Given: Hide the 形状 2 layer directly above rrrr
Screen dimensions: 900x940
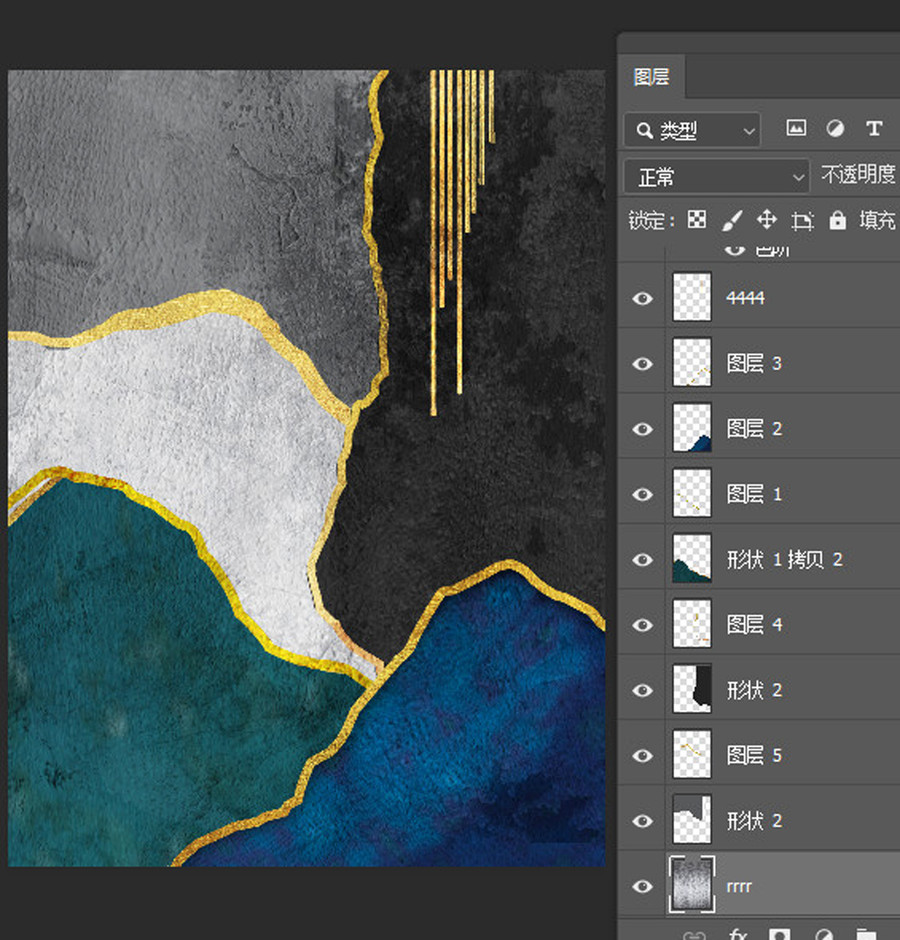Looking at the screenshot, I should [642, 821].
